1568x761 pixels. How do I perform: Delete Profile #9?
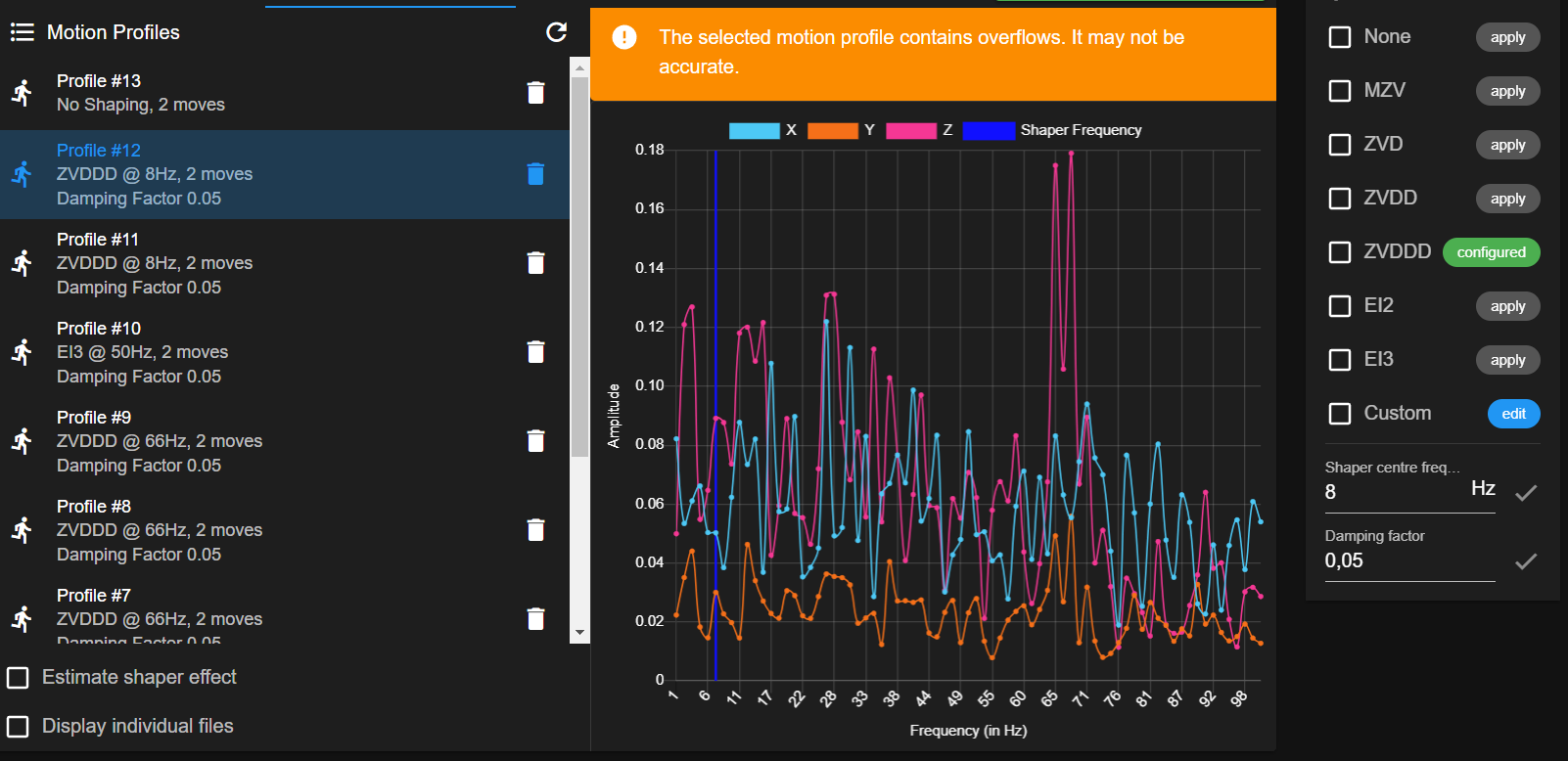[535, 441]
